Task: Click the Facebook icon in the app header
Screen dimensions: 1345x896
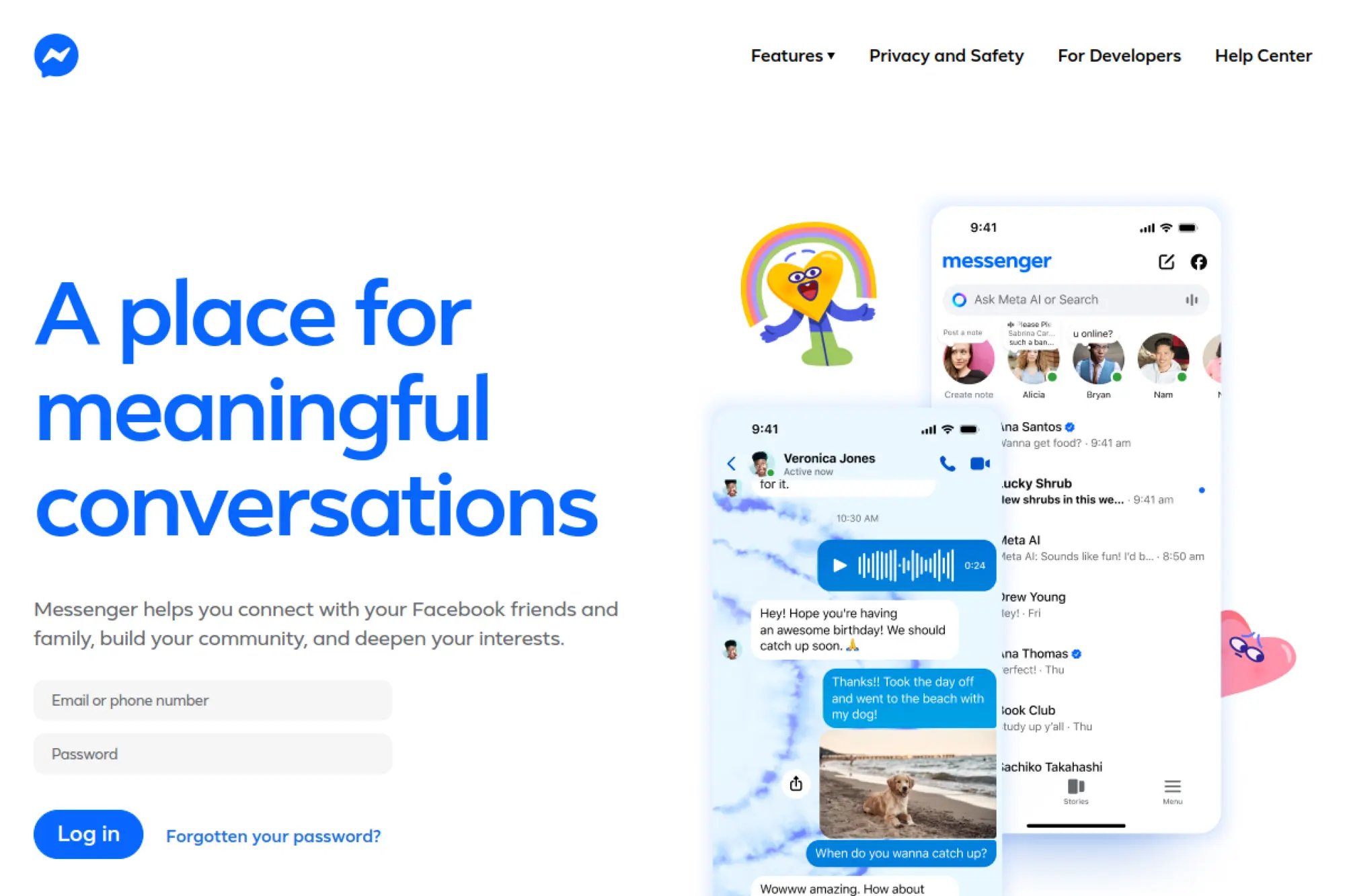Action: (x=1200, y=262)
